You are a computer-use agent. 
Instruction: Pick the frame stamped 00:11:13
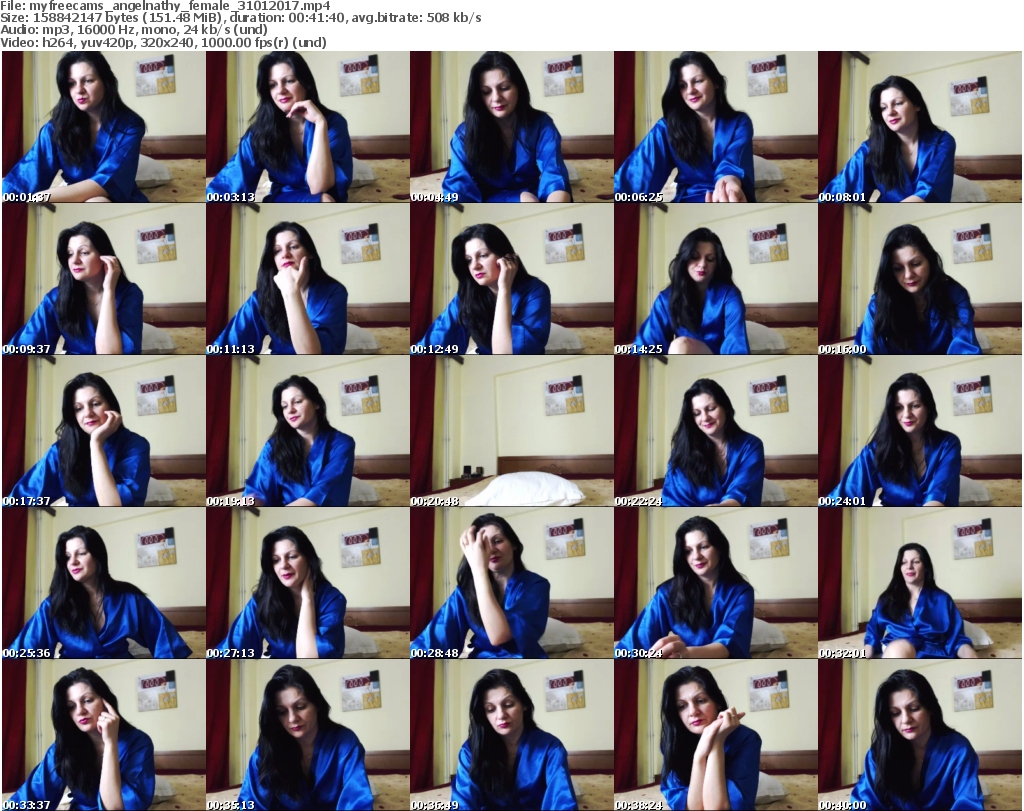tap(308, 279)
